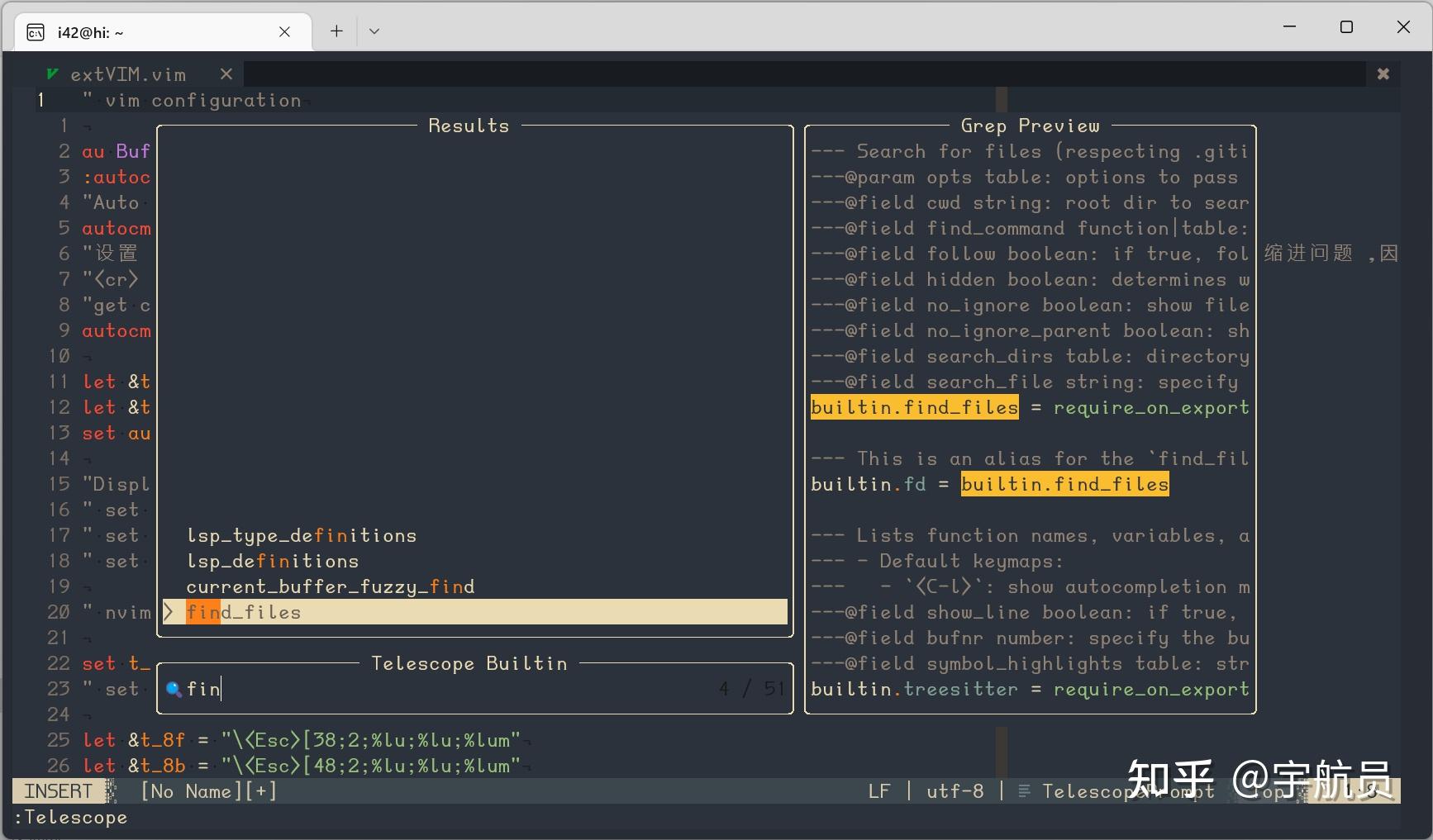
Task: Select the current_buffer_fuzzy_find result
Action: tap(331, 586)
